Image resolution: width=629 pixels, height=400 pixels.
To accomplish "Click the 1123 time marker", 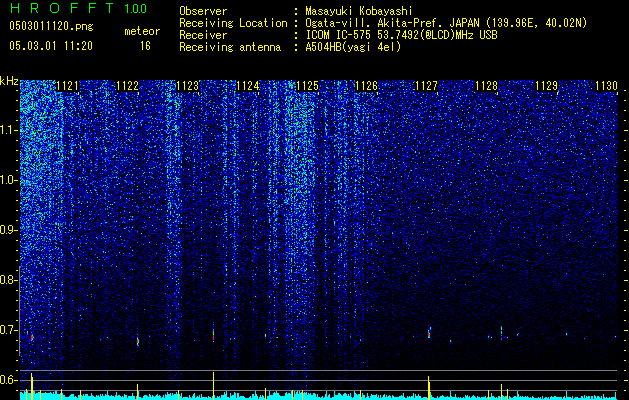I will (x=187, y=86).
